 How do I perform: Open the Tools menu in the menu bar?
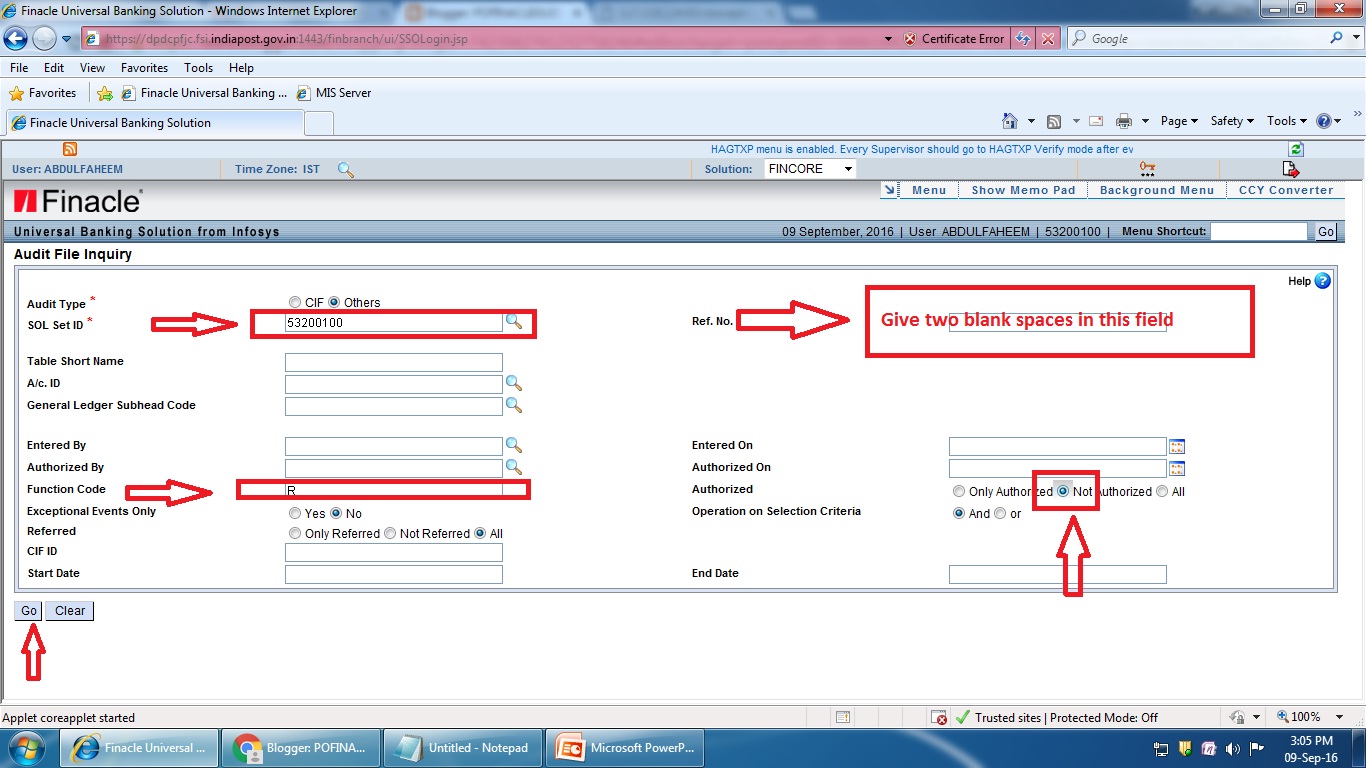pos(197,67)
